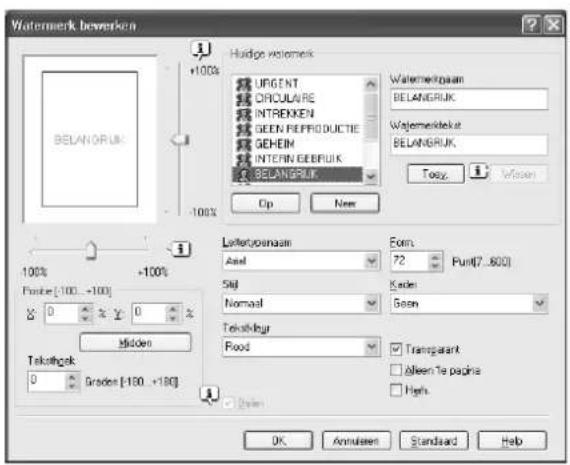Click watermark list scroll up arrow

click(371, 84)
